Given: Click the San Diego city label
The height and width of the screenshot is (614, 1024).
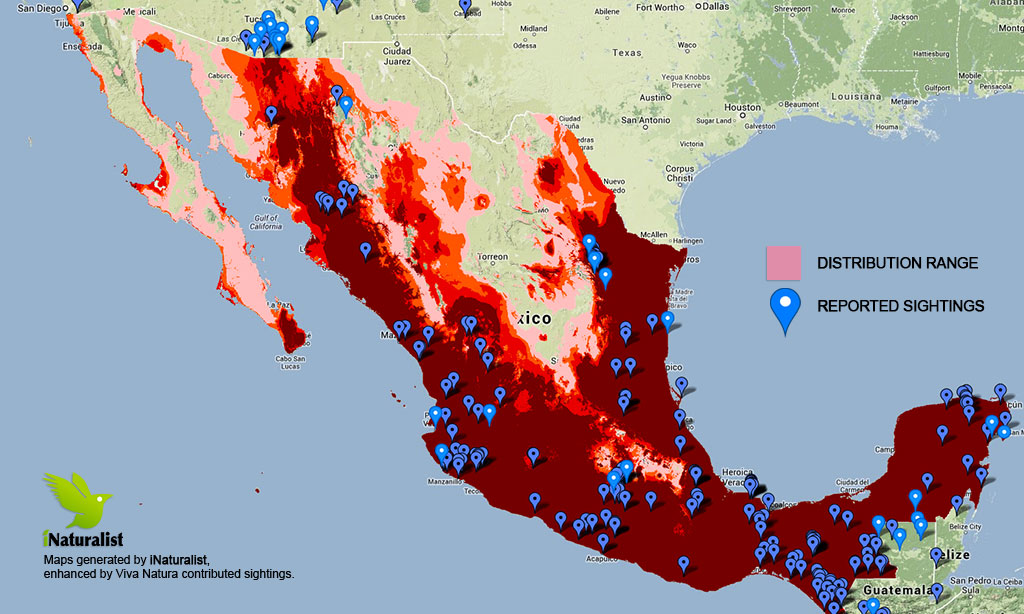Looking at the screenshot, I should pyautogui.click(x=40, y=8).
